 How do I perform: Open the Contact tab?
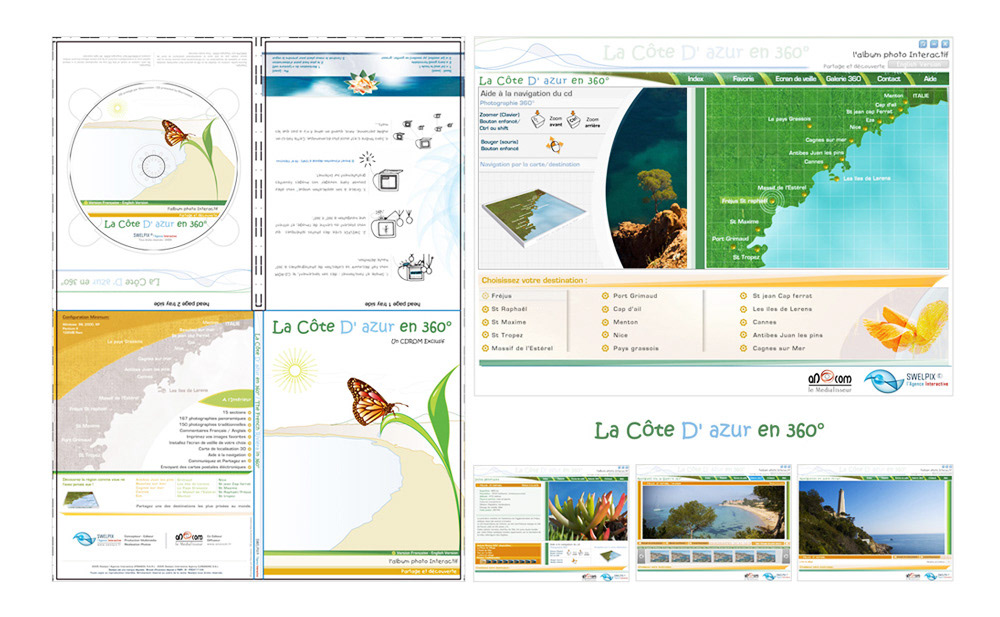pos(888,79)
